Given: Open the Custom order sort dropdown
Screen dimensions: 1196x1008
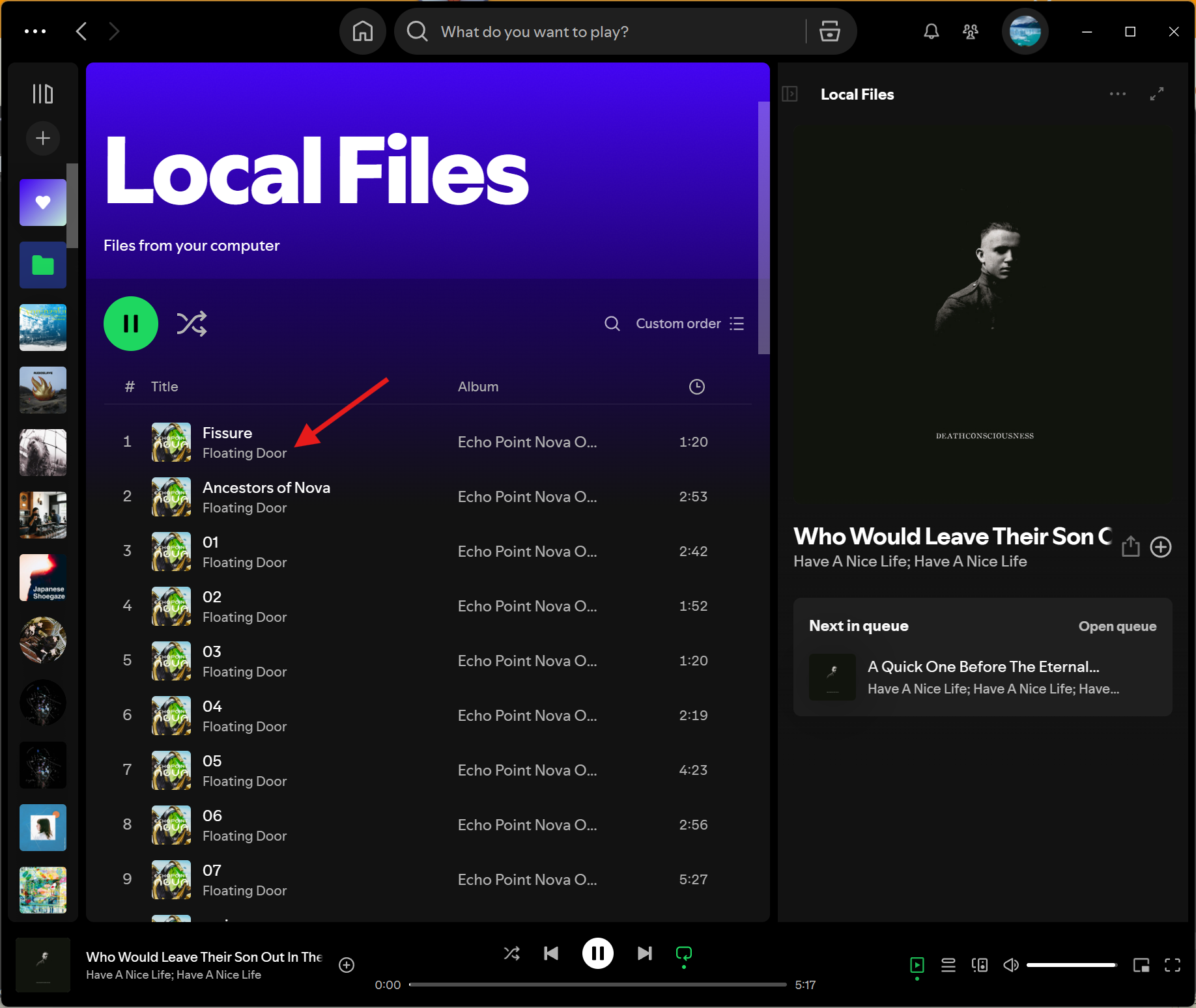Looking at the screenshot, I should (690, 324).
